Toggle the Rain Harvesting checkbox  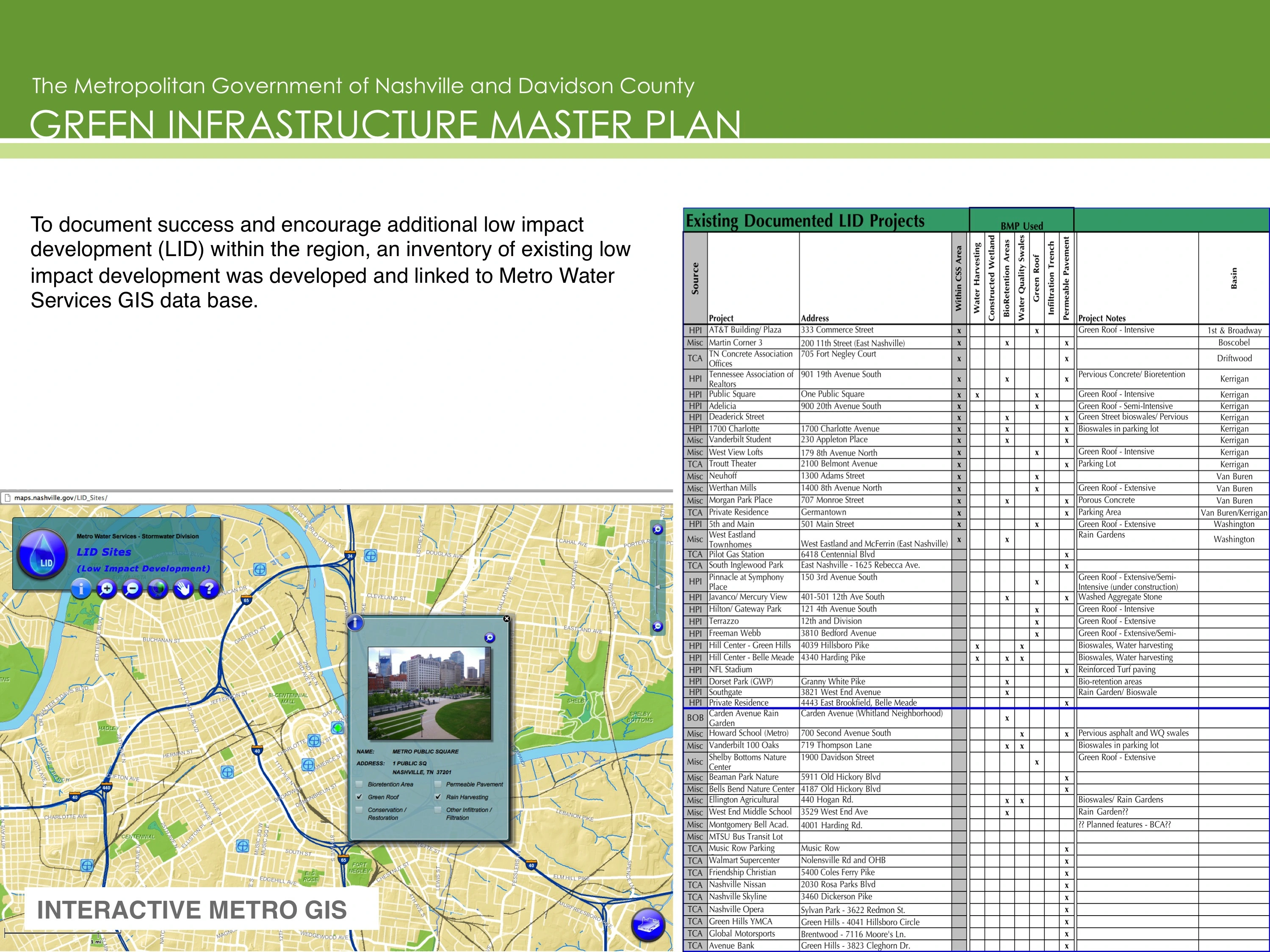(x=437, y=797)
